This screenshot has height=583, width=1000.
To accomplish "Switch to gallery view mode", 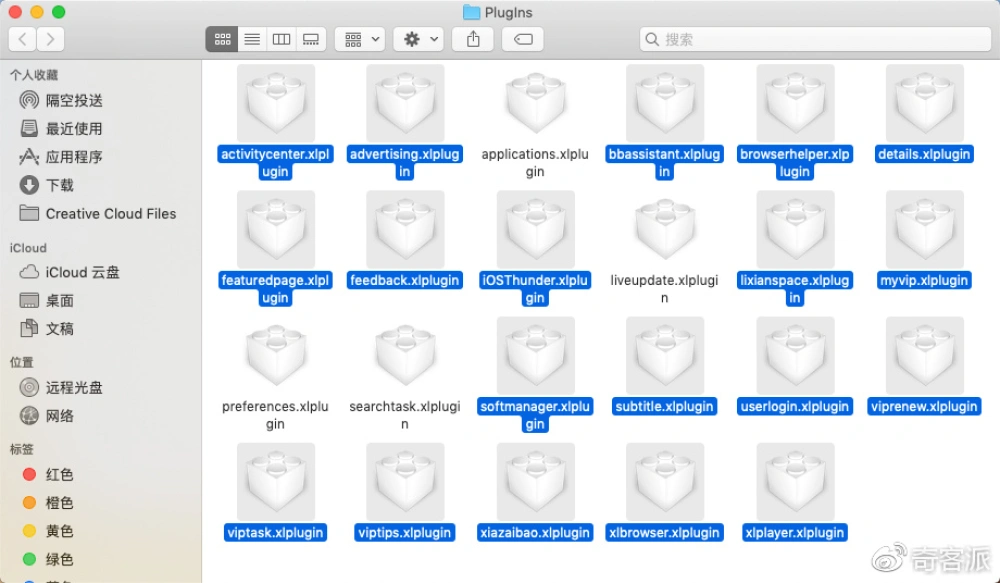I will tap(311, 40).
